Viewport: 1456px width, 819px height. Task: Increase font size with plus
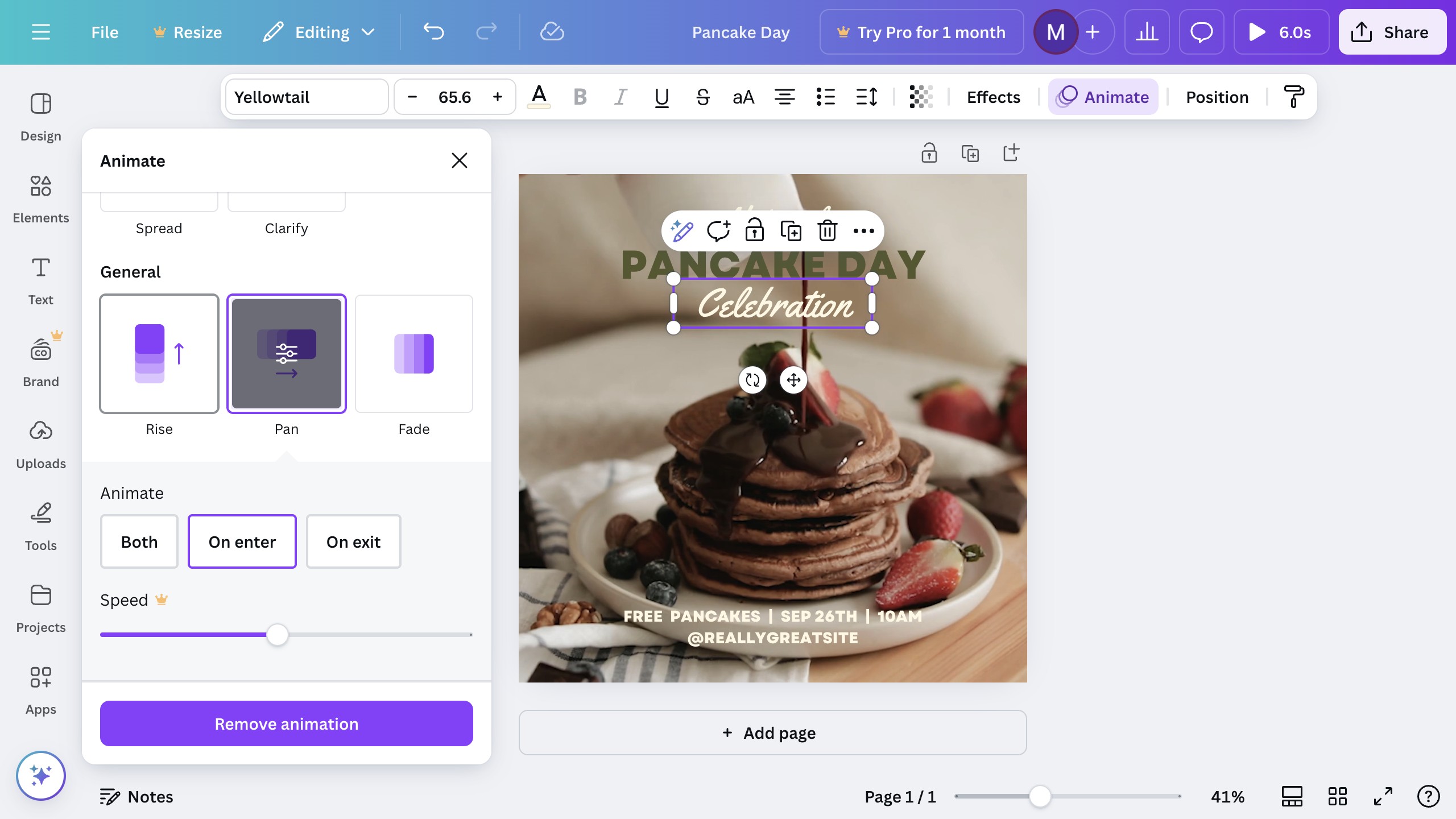pyautogui.click(x=498, y=97)
